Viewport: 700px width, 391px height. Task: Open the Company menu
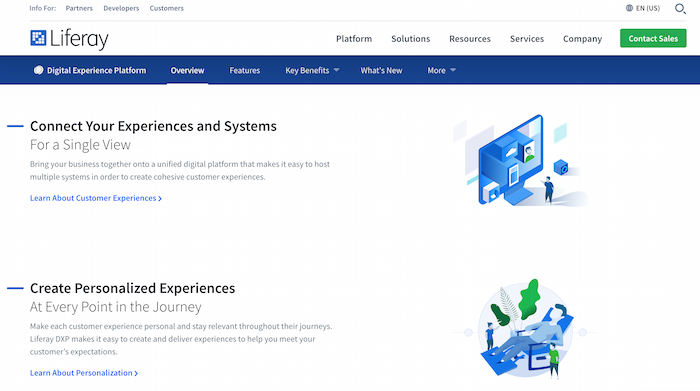(x=583, y=39)
